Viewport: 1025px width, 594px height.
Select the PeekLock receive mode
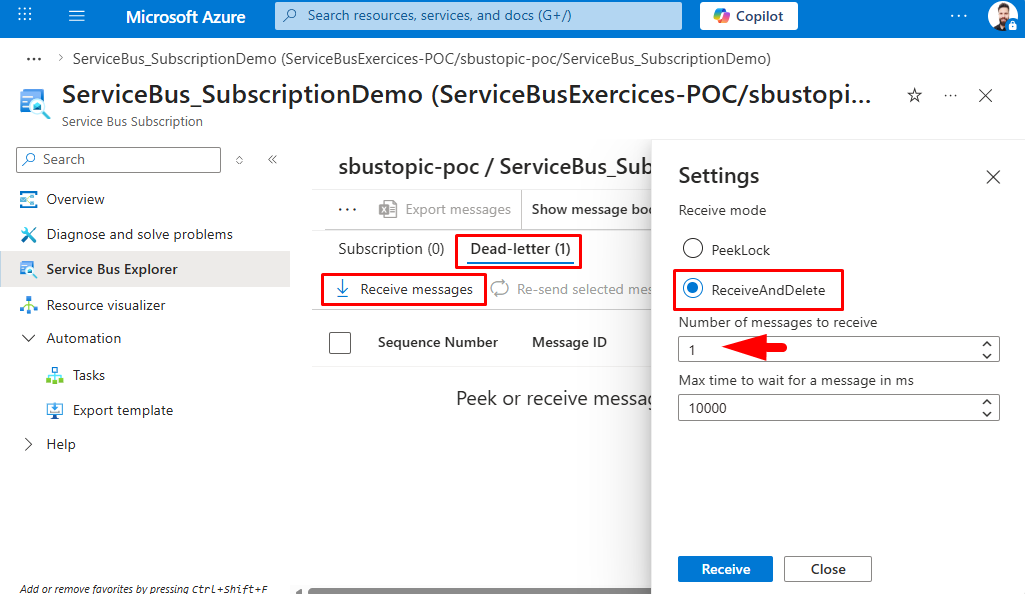tap(693, 248)
